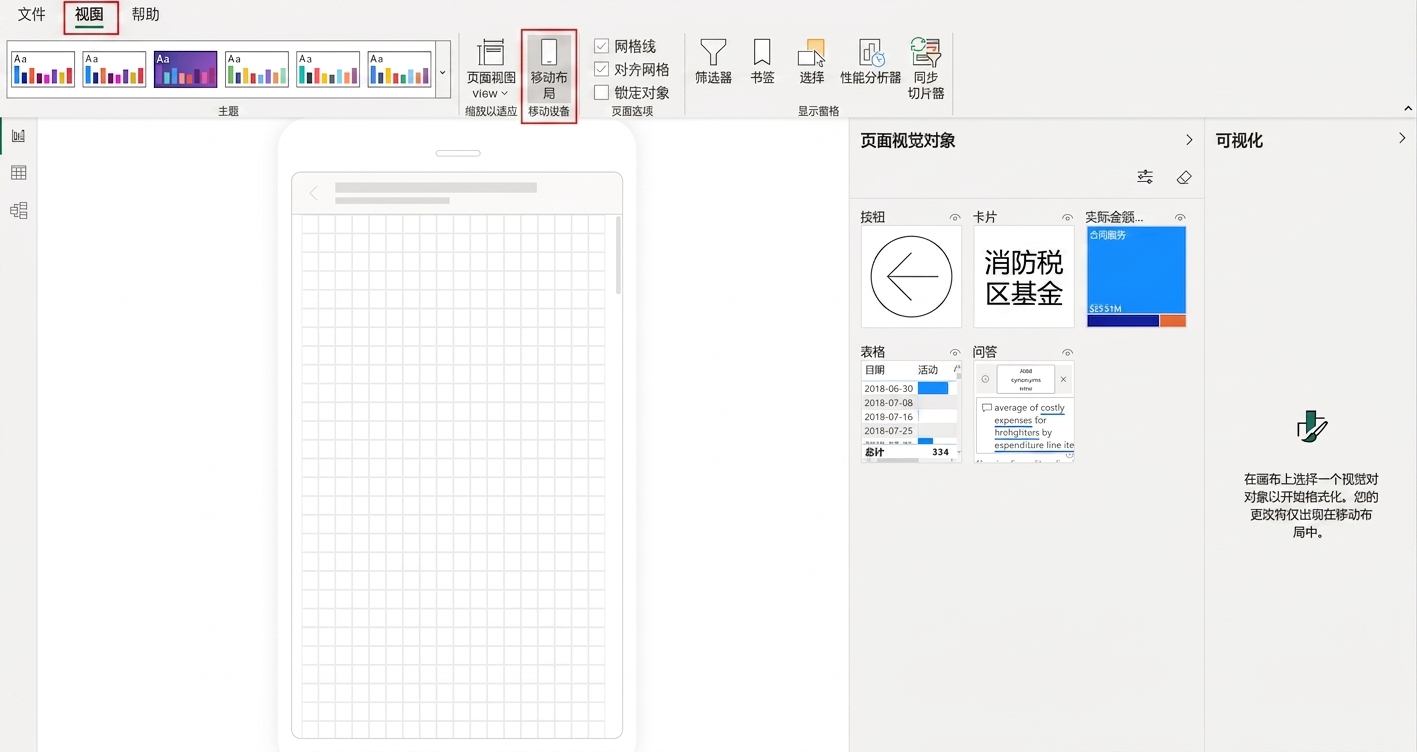Open visual filter options icon
This screenshot has height=752, width=1417.
[x=1145, y=177]
